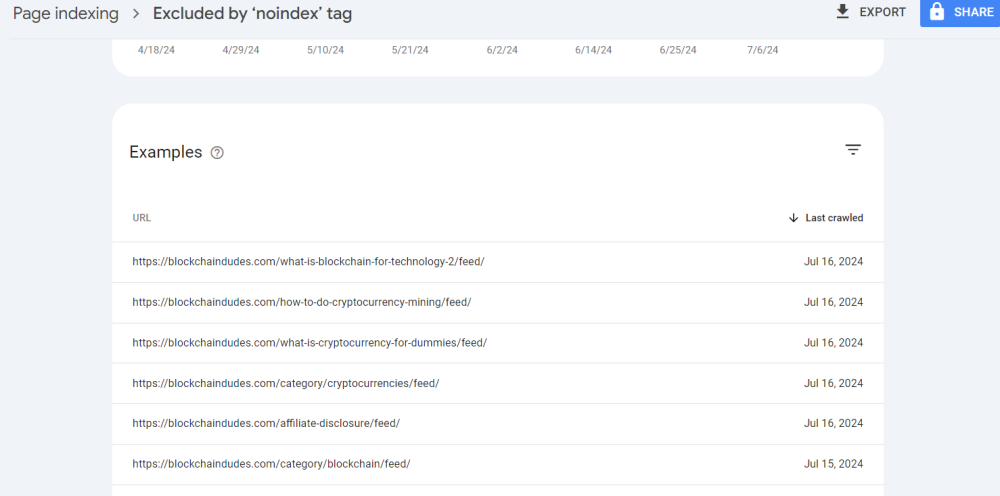Viewport: 1000px width, 496px height.
Task: Click the Export download icon
Action: pos(843,12)
